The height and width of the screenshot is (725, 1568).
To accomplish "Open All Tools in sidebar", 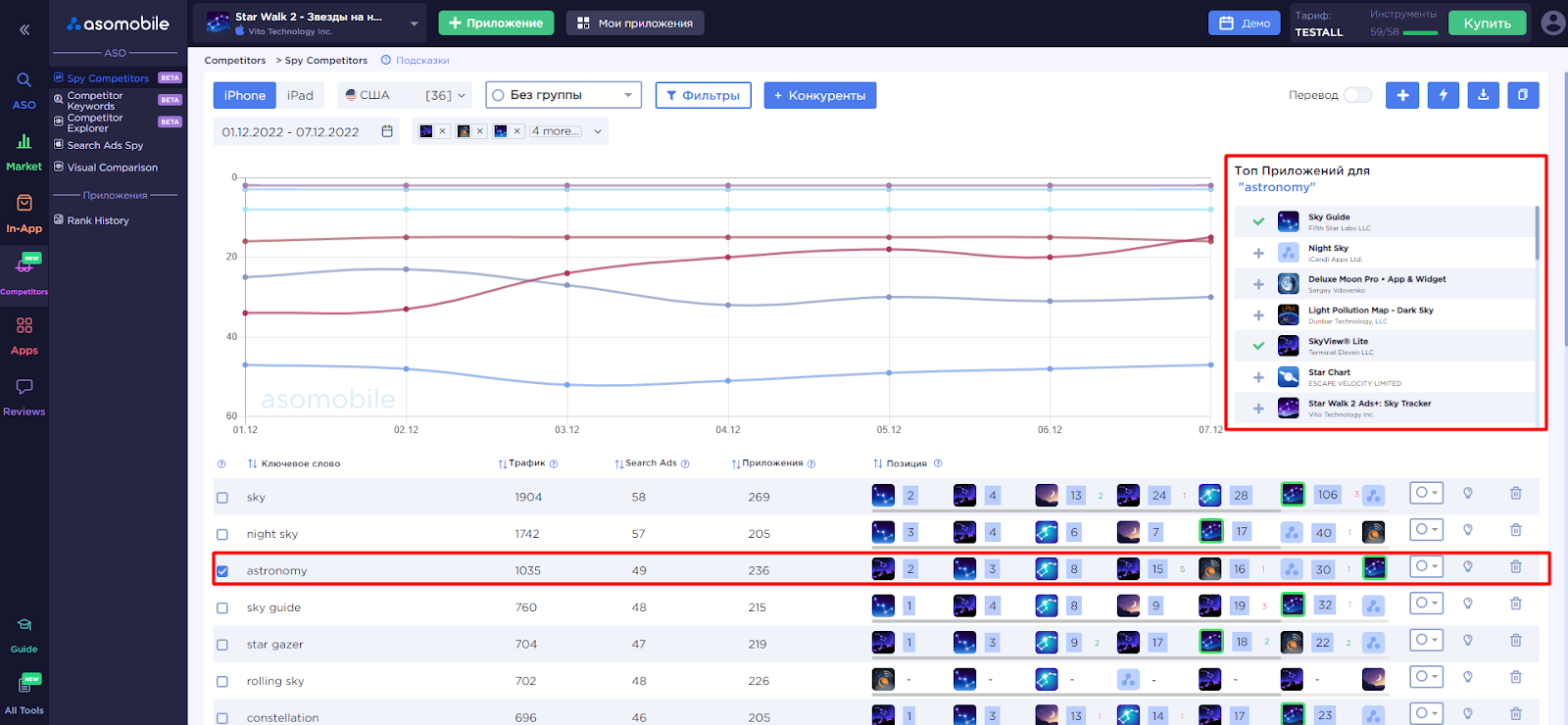I will pos(24,695).
